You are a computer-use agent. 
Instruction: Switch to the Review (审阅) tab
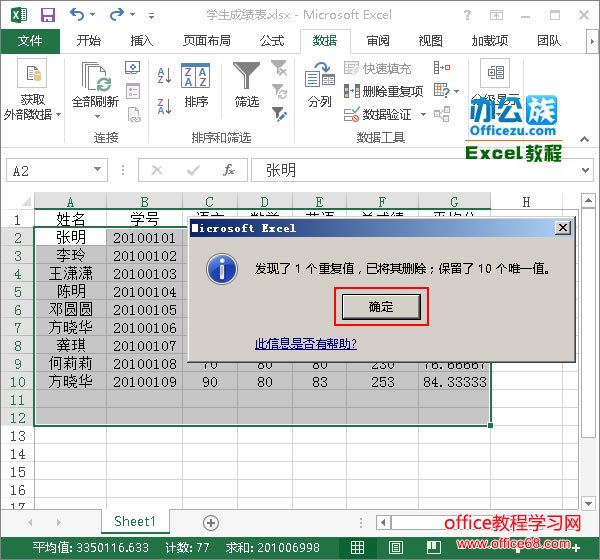click(378, 41)
